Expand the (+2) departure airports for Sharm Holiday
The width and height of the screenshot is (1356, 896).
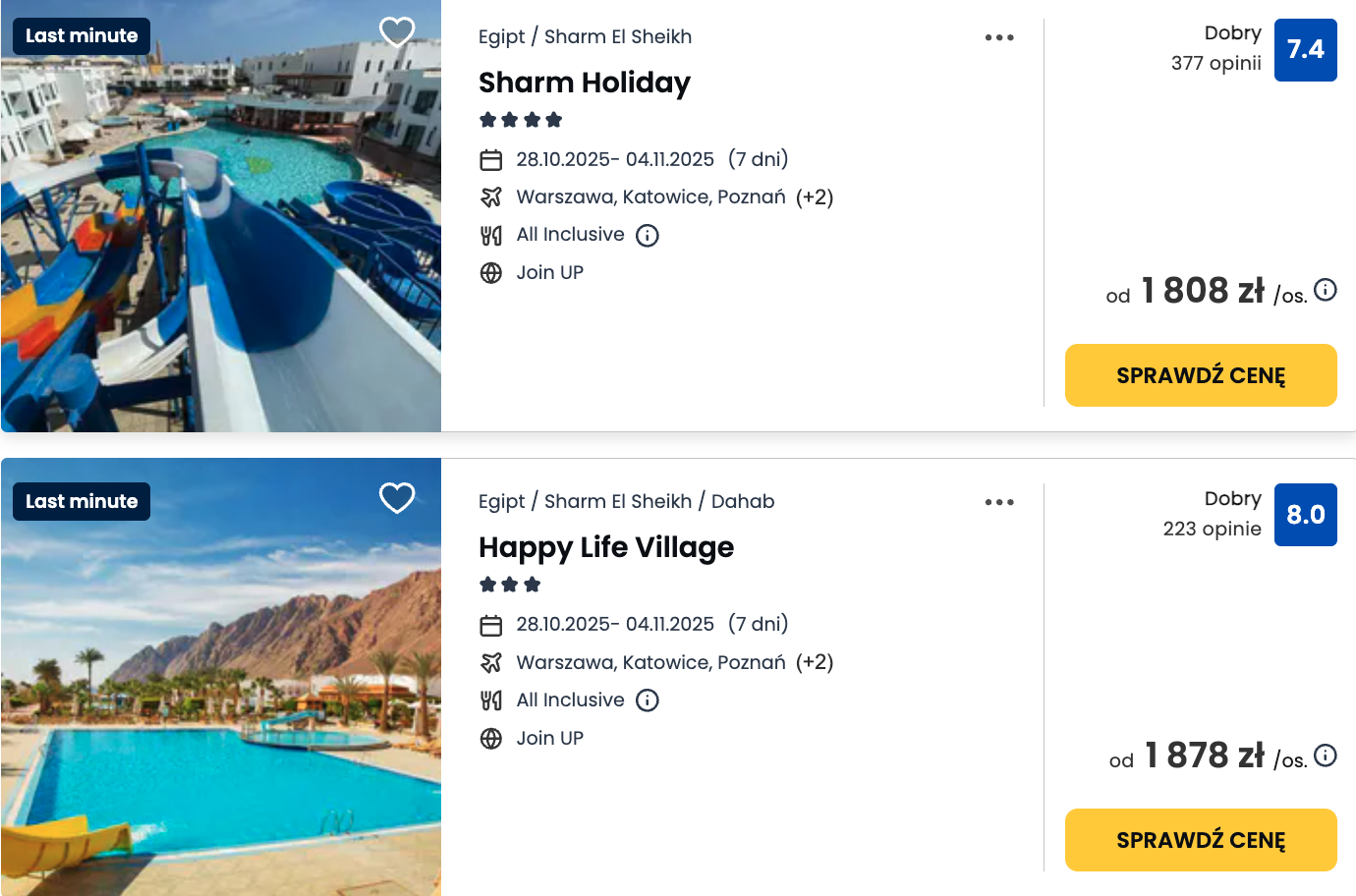[x=815, y=197]
